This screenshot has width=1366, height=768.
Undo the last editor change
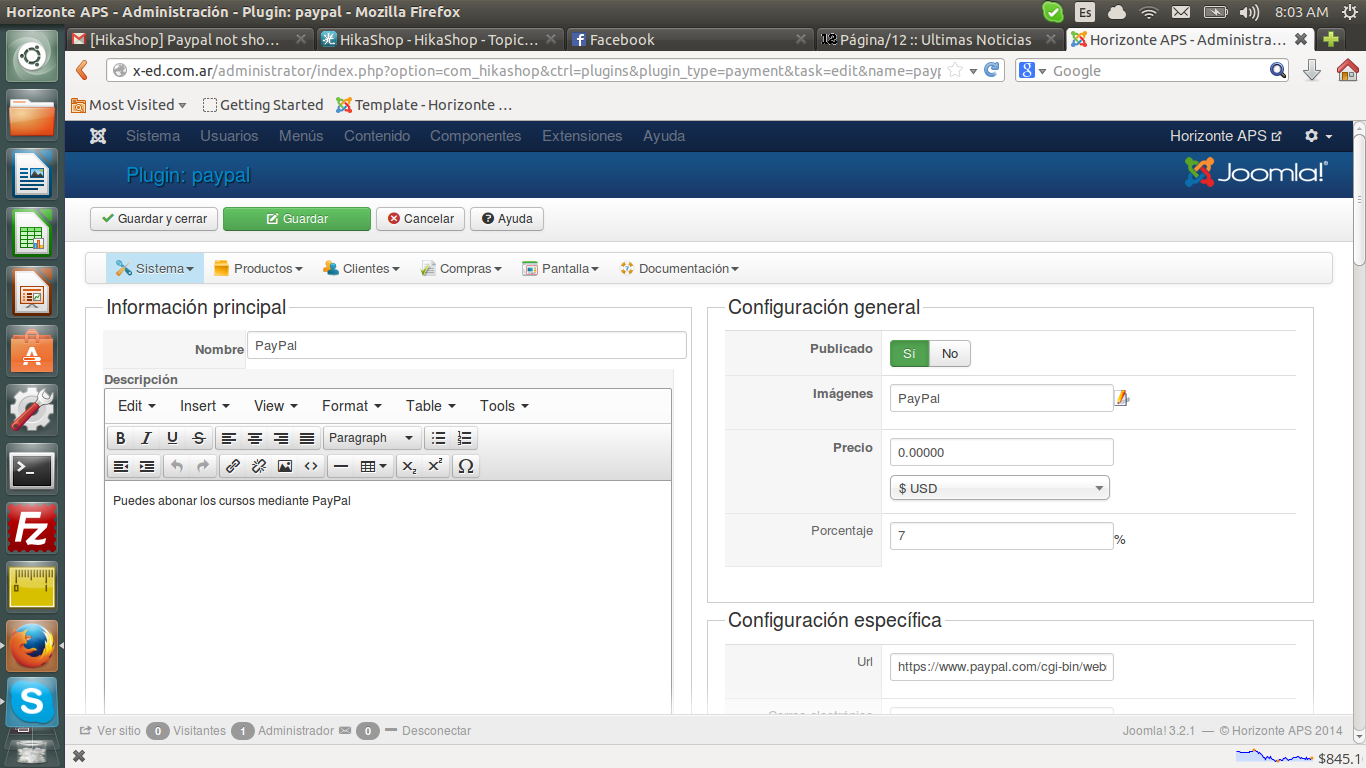click(x=177, y=466)
